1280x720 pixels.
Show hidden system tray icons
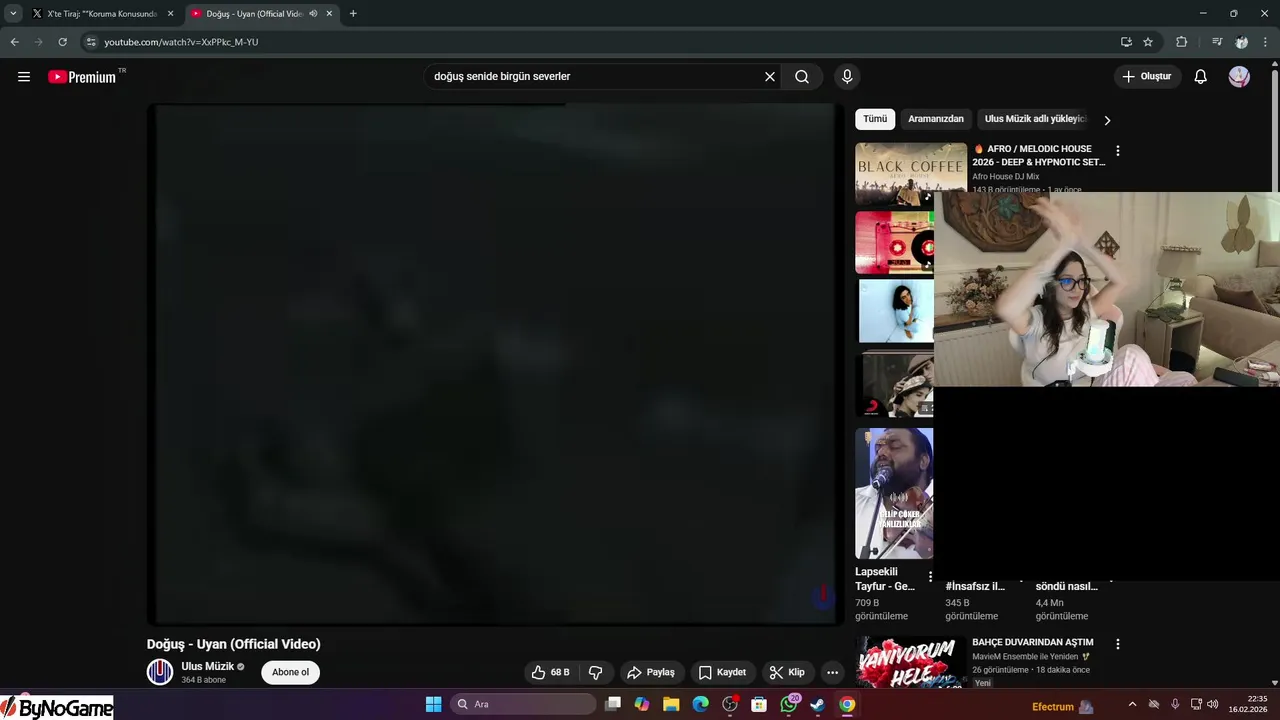tap(1132, 705)
